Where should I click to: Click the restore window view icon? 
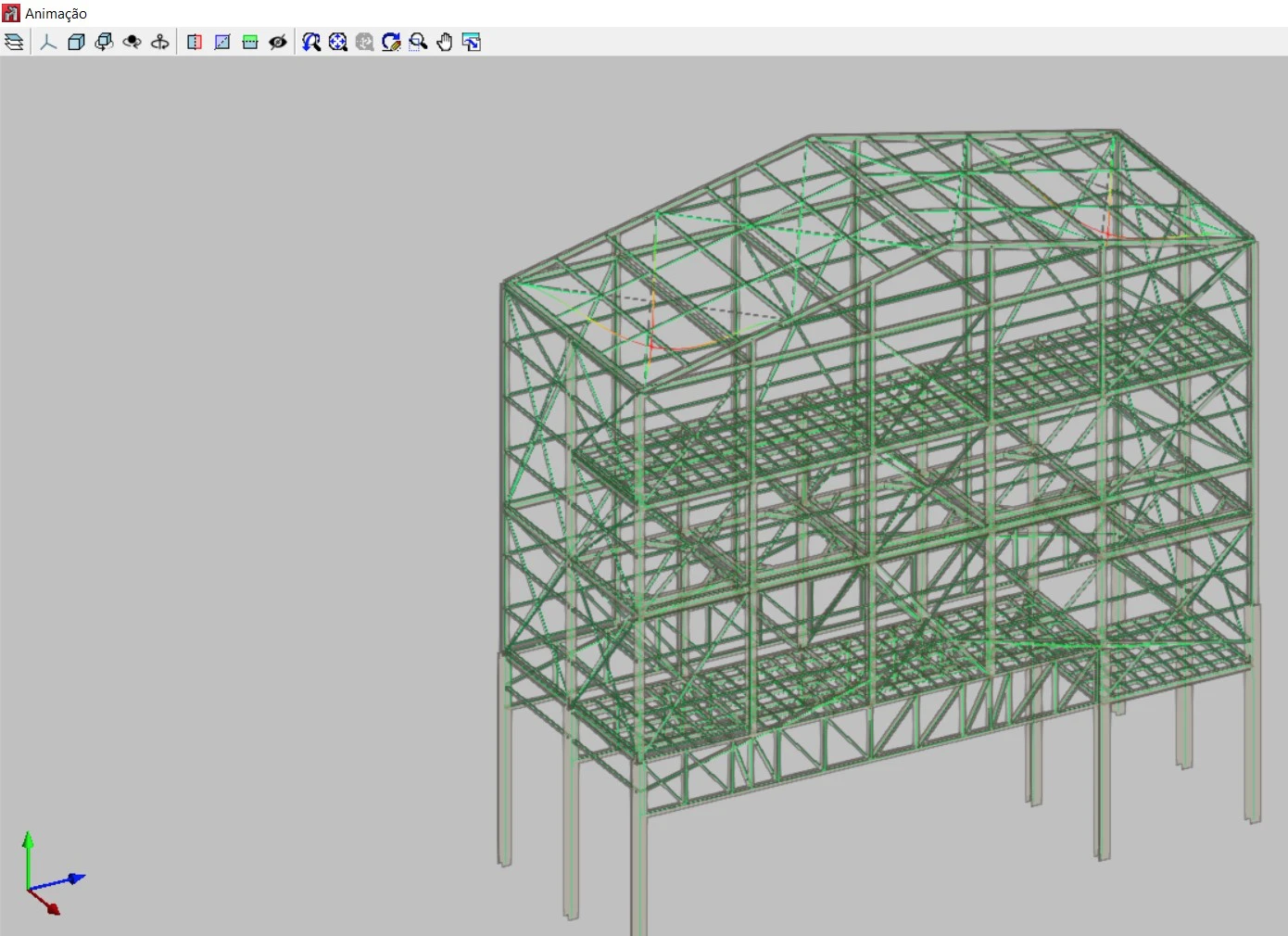click(472, 42)
